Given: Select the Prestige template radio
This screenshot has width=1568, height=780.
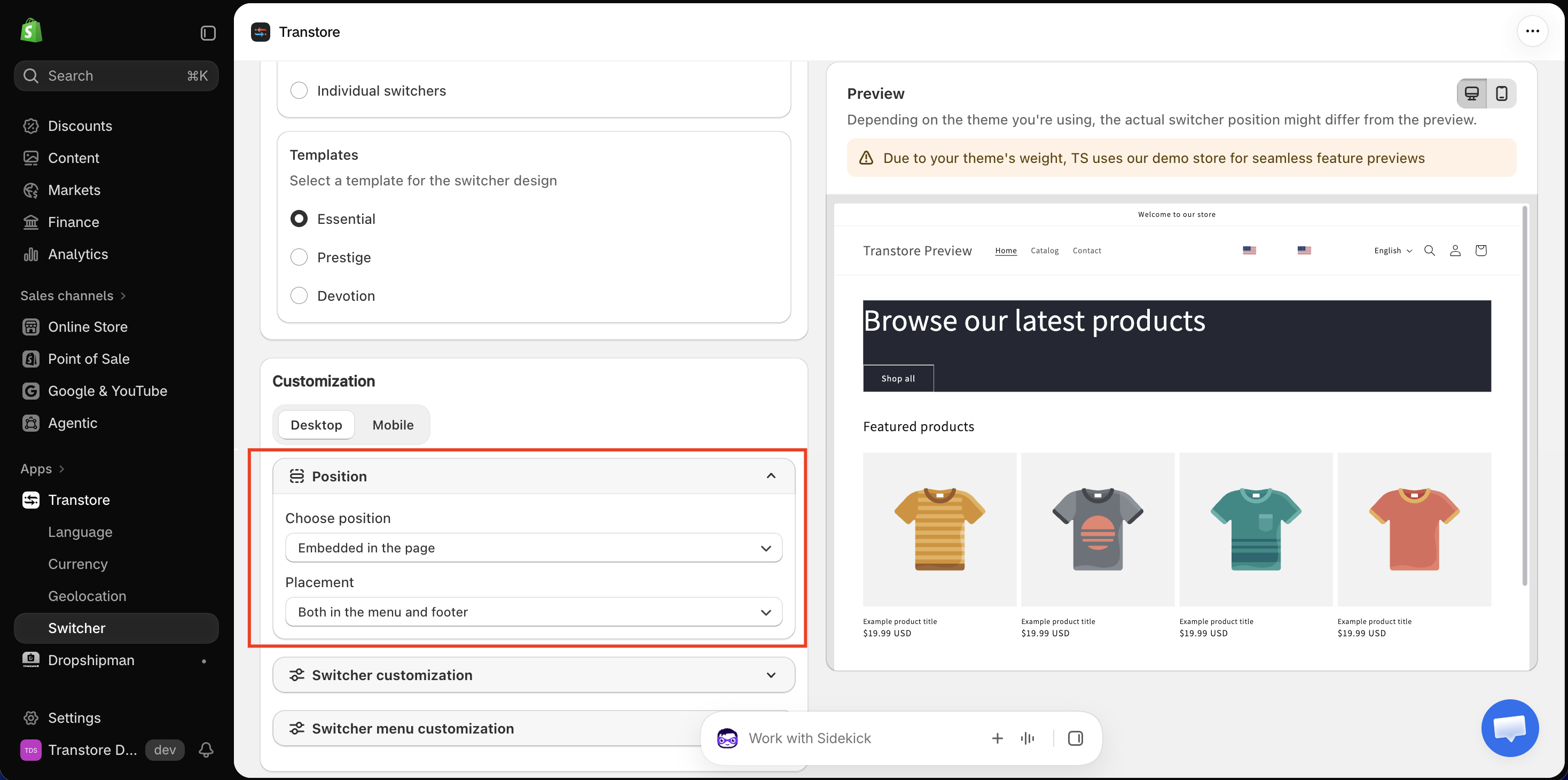Looking at the screenshot, I should tap(299, 257).
